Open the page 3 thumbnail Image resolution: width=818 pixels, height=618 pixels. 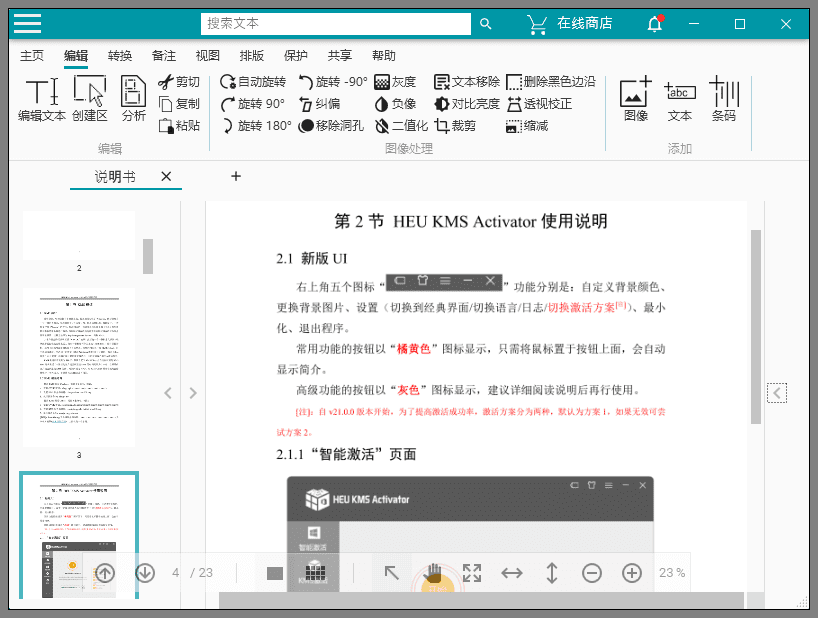click(x=79, y=367)
